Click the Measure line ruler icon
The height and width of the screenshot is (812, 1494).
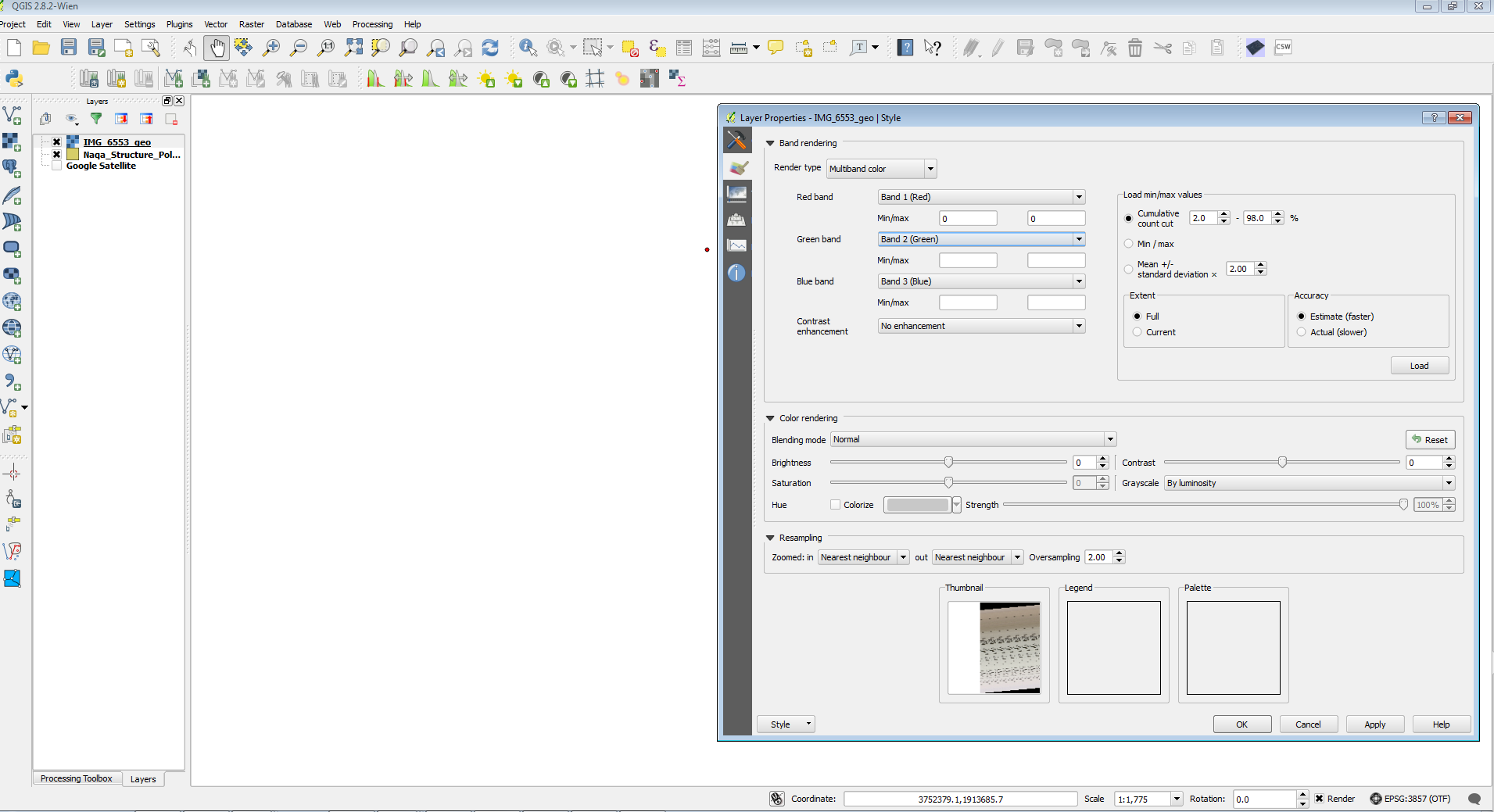(x=739, y=48)
